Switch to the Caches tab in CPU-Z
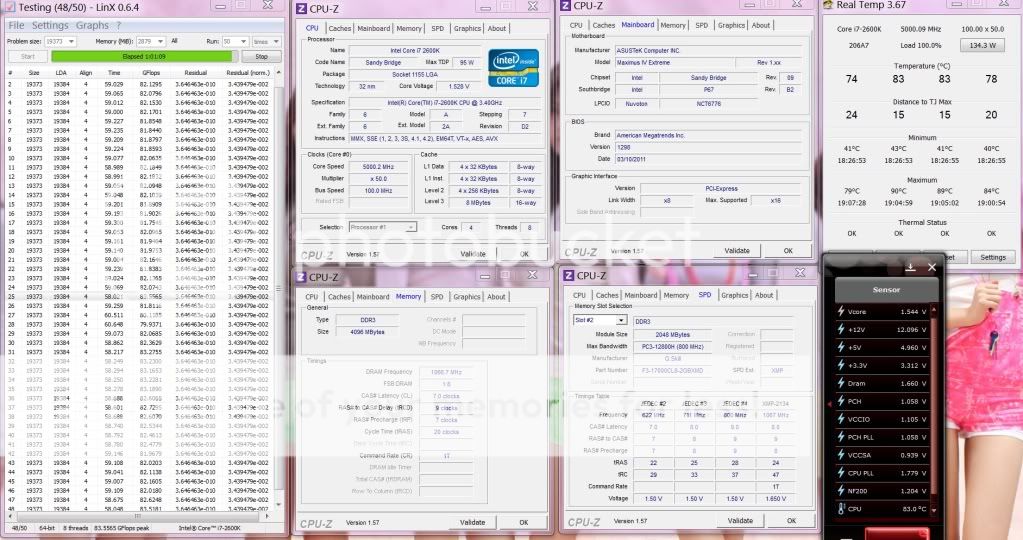Screen dimensions: 1023x540 tap(340, 28)
